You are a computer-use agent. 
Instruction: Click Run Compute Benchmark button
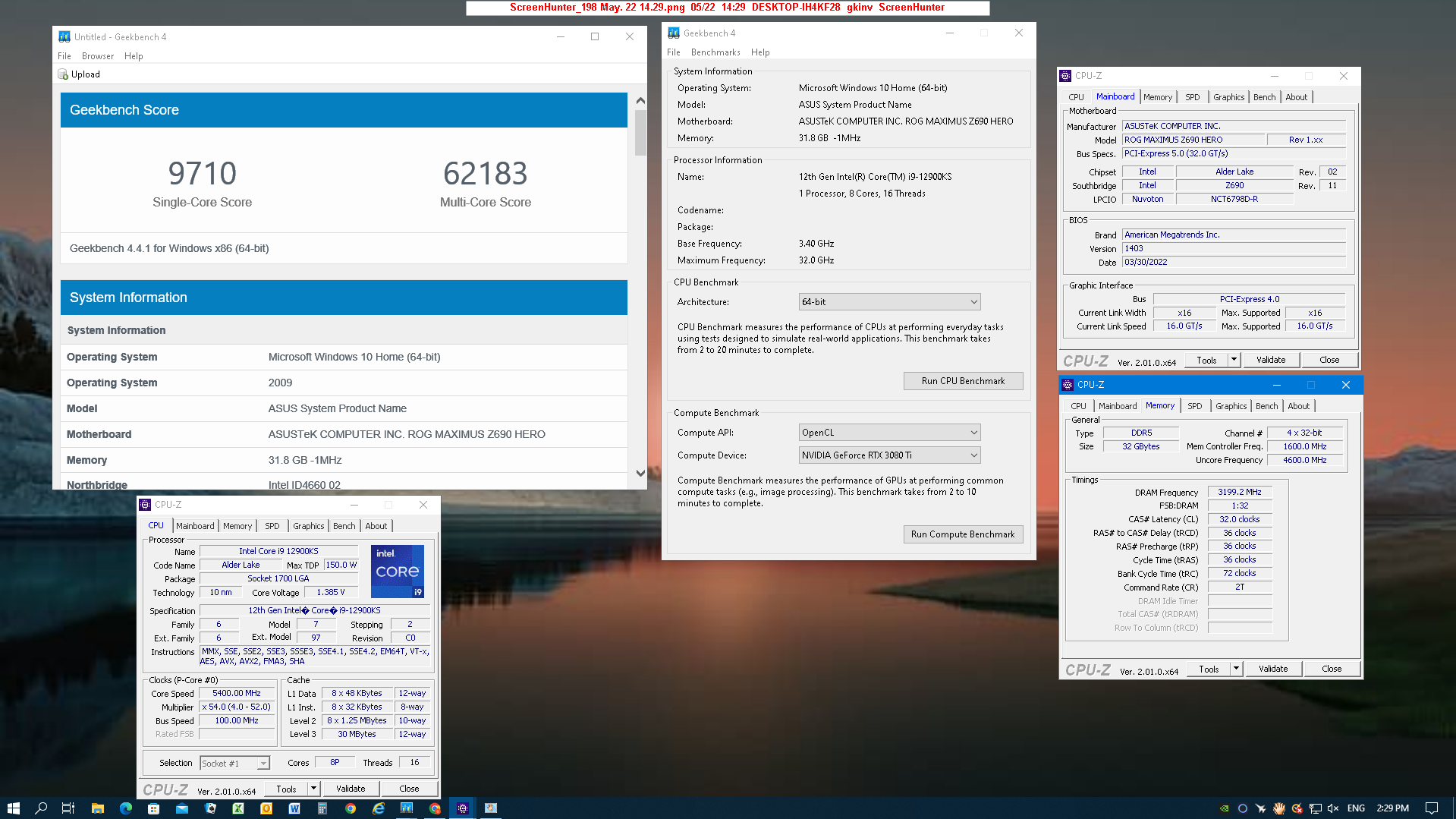963,534
